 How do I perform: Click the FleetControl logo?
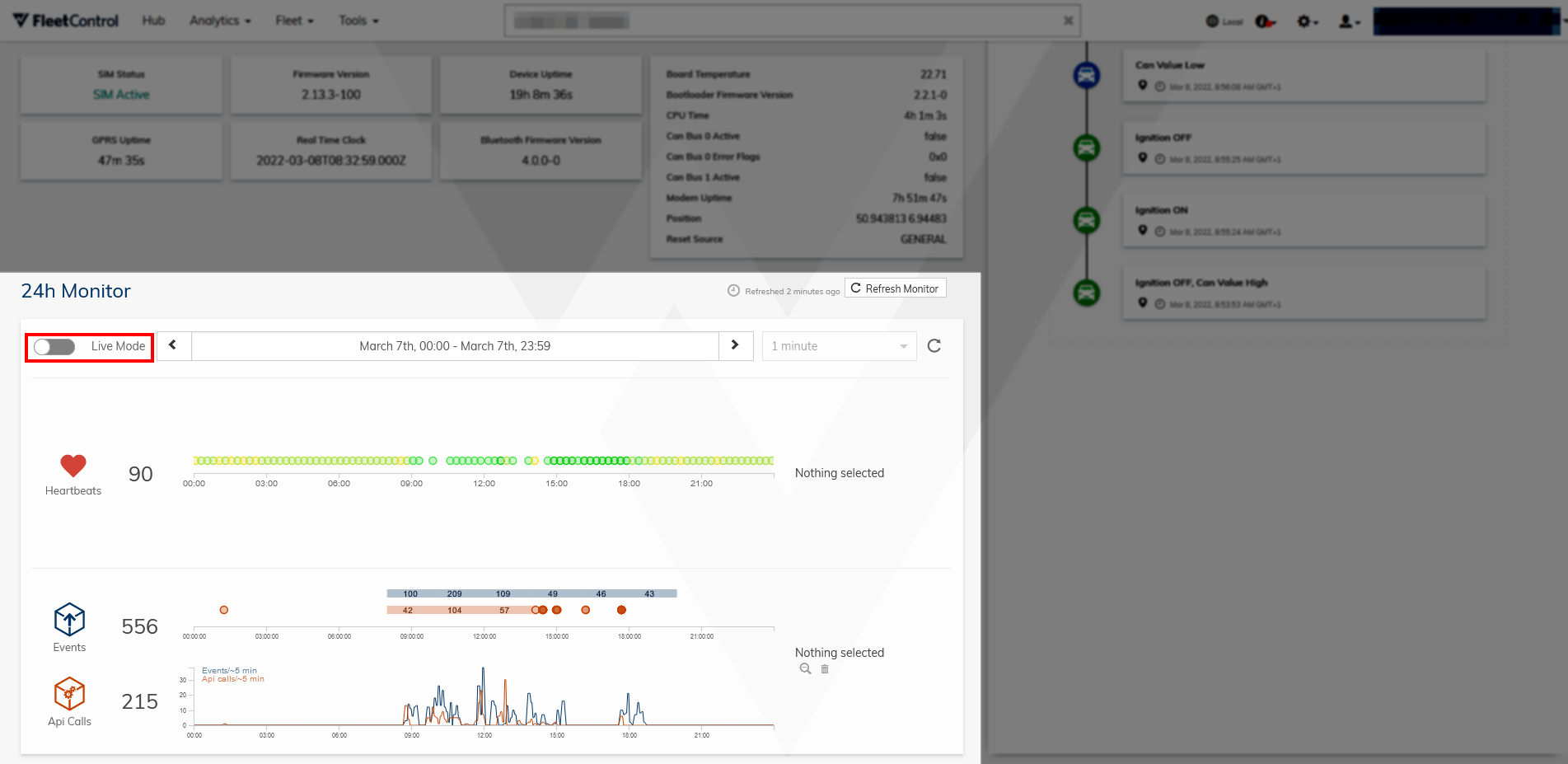tap(66, 21)
